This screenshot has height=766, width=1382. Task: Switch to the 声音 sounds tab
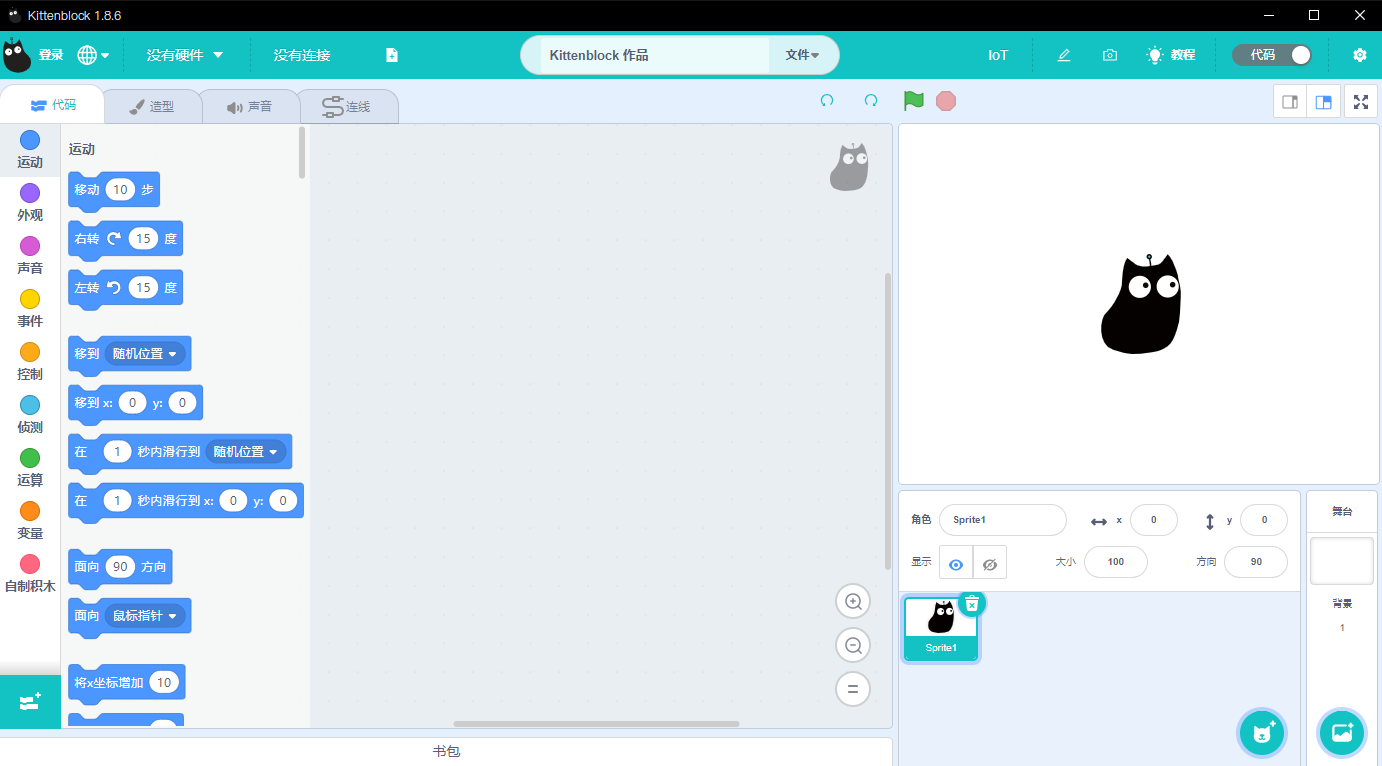point(249,107)
